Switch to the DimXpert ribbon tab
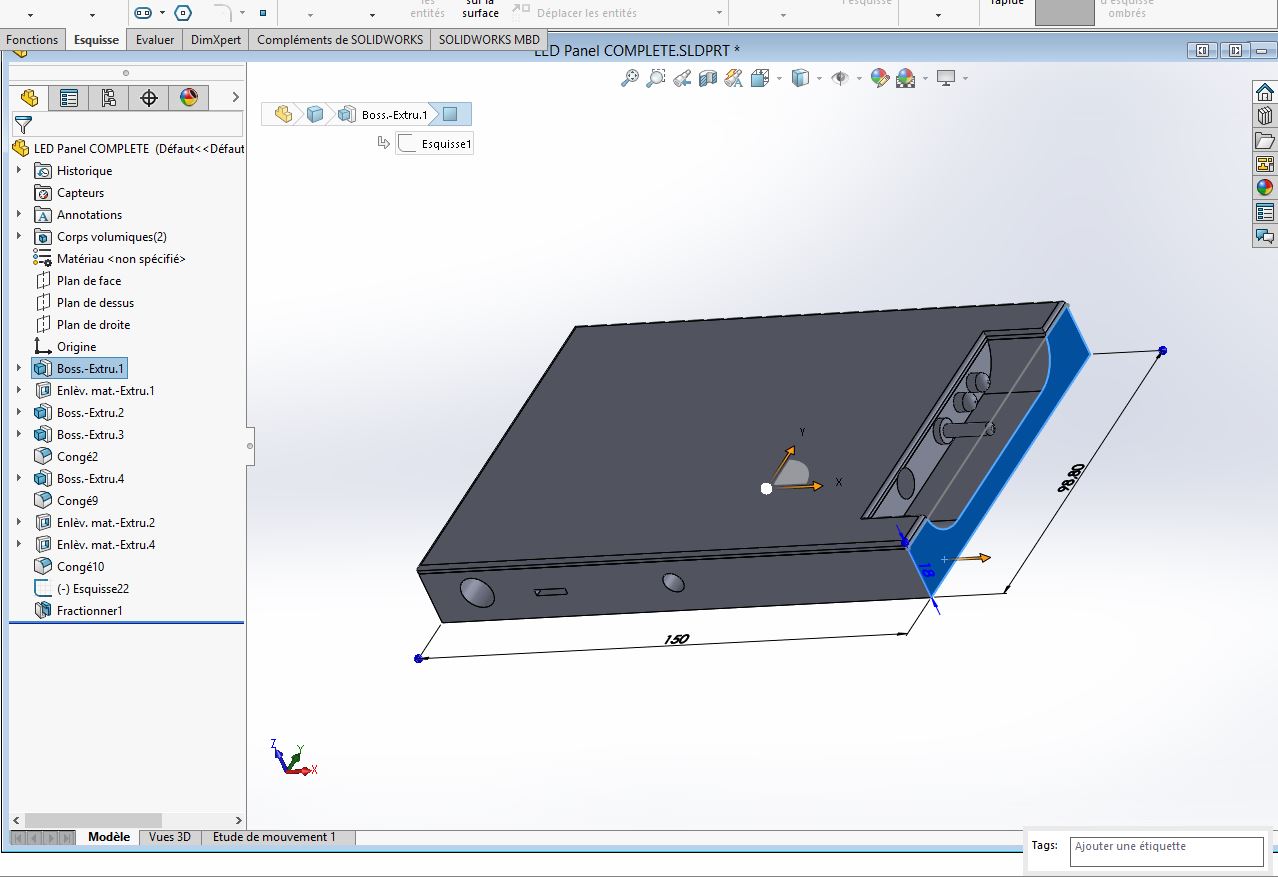The height and width of the screenshot is (877, 1278). [x=216, y=40]
